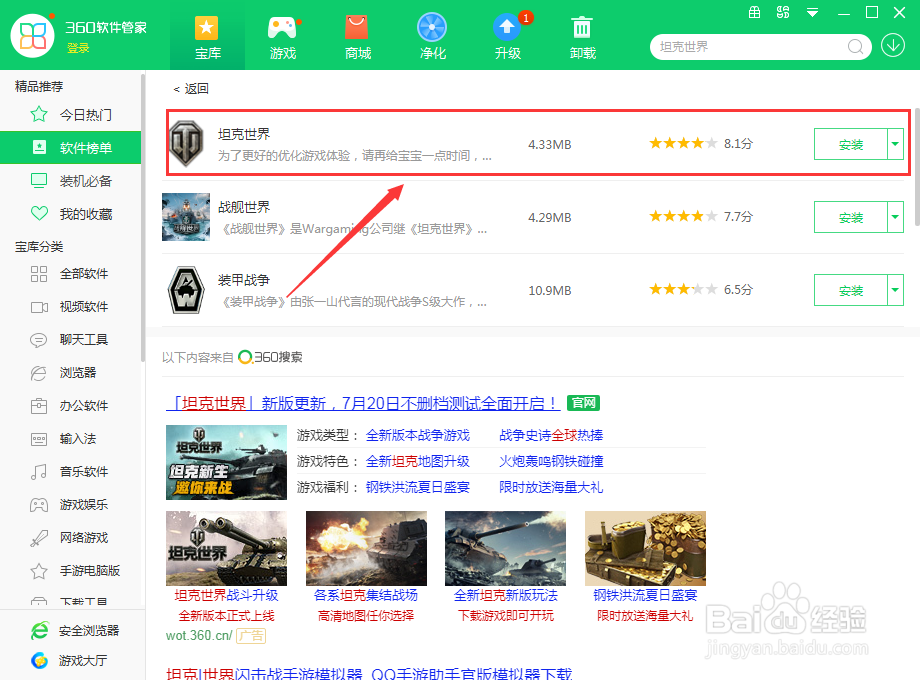Open the 卸载 uninstall tab
Screen dimensions: 920x680
click(583, 38)
